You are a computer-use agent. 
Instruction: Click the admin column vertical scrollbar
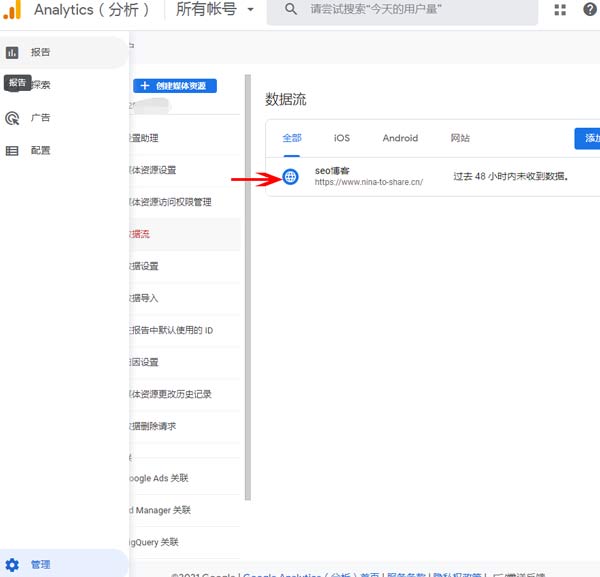[248, 287]
